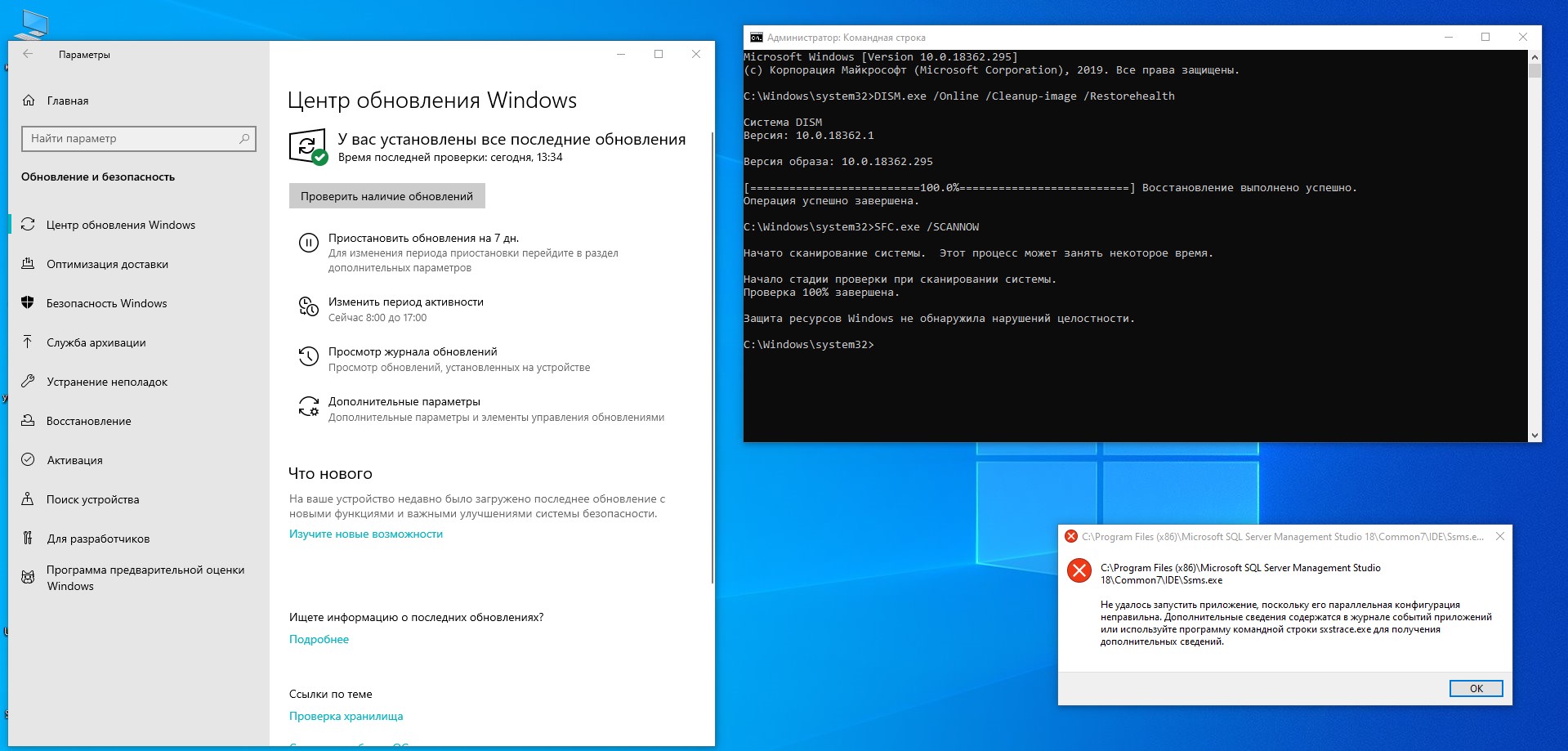Click the Подробнее link
This screenshot has width=1568, height=751.
coord(319,639)
